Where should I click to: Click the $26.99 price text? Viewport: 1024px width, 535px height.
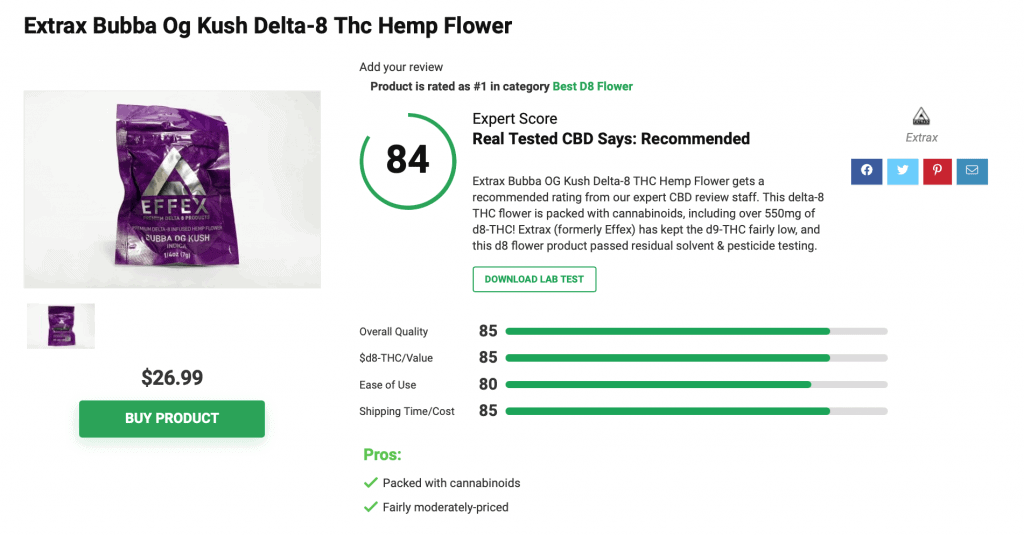(x=172, y=378)
